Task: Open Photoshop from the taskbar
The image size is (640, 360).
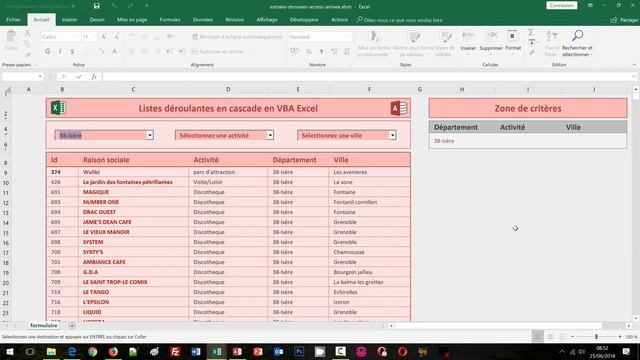Action: coord(299,351)
